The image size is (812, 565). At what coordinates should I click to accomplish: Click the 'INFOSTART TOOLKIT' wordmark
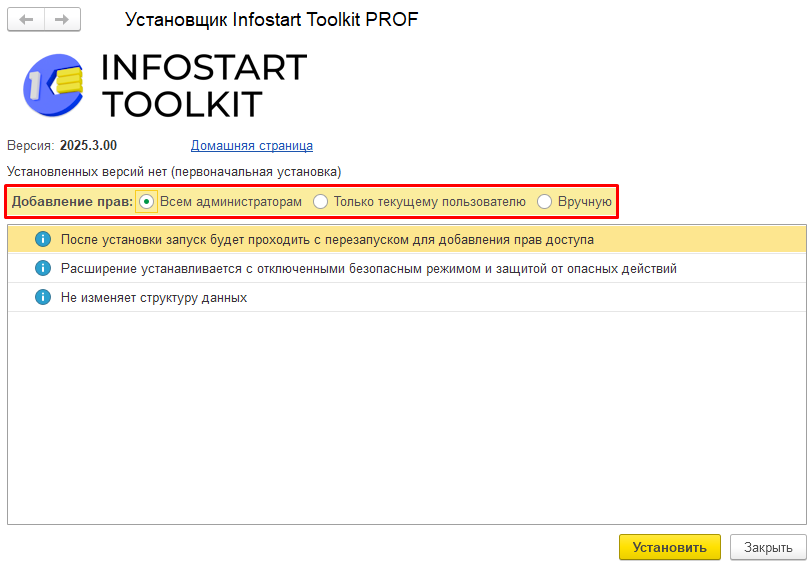[x=204, y=85]
